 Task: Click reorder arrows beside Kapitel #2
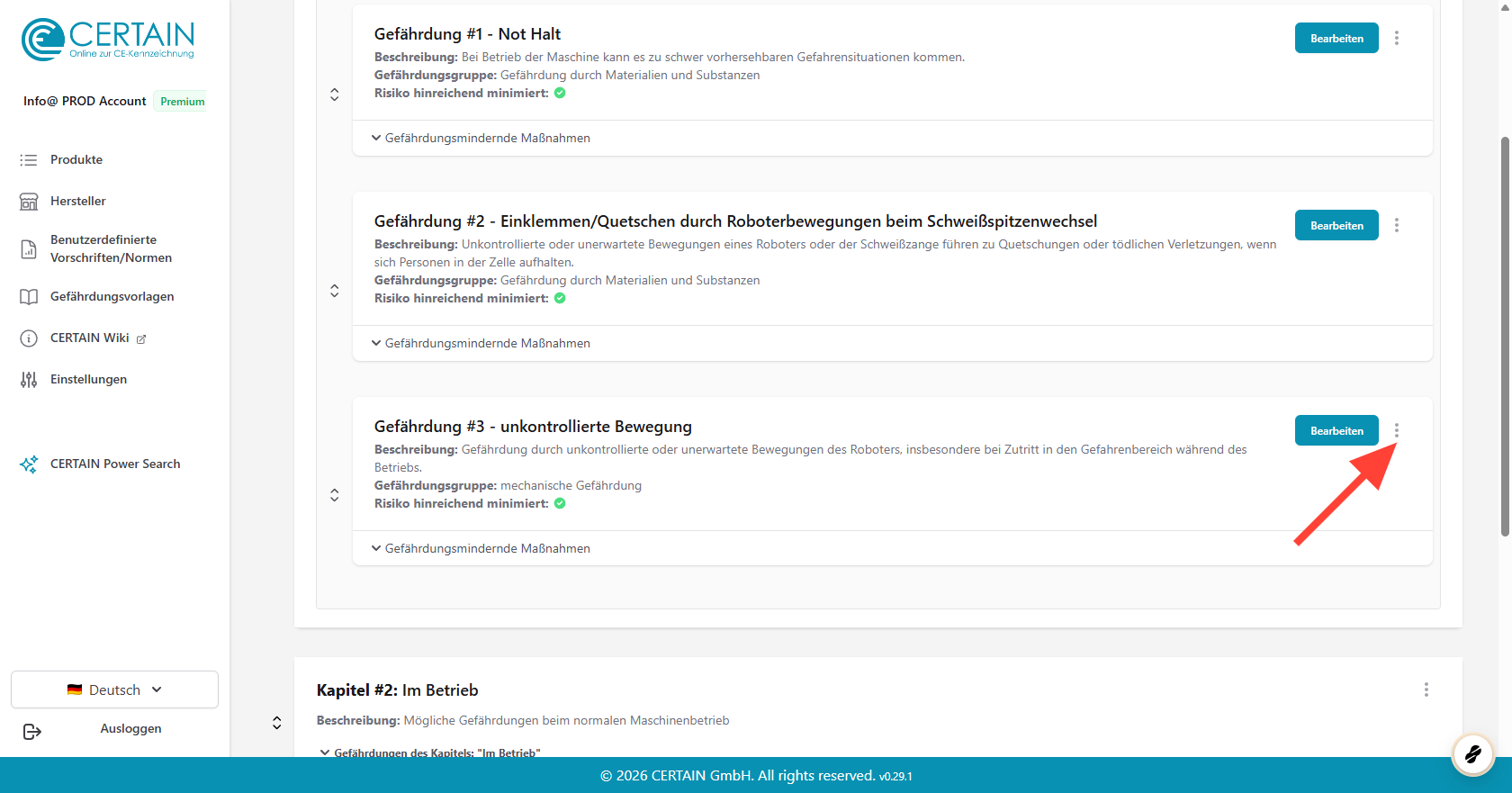tap(276, 723)
